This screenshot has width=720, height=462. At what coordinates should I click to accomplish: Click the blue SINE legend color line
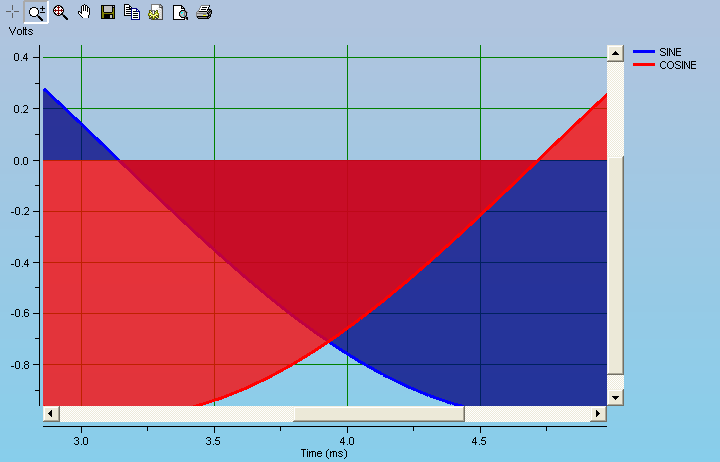click(x=643, y=52)
